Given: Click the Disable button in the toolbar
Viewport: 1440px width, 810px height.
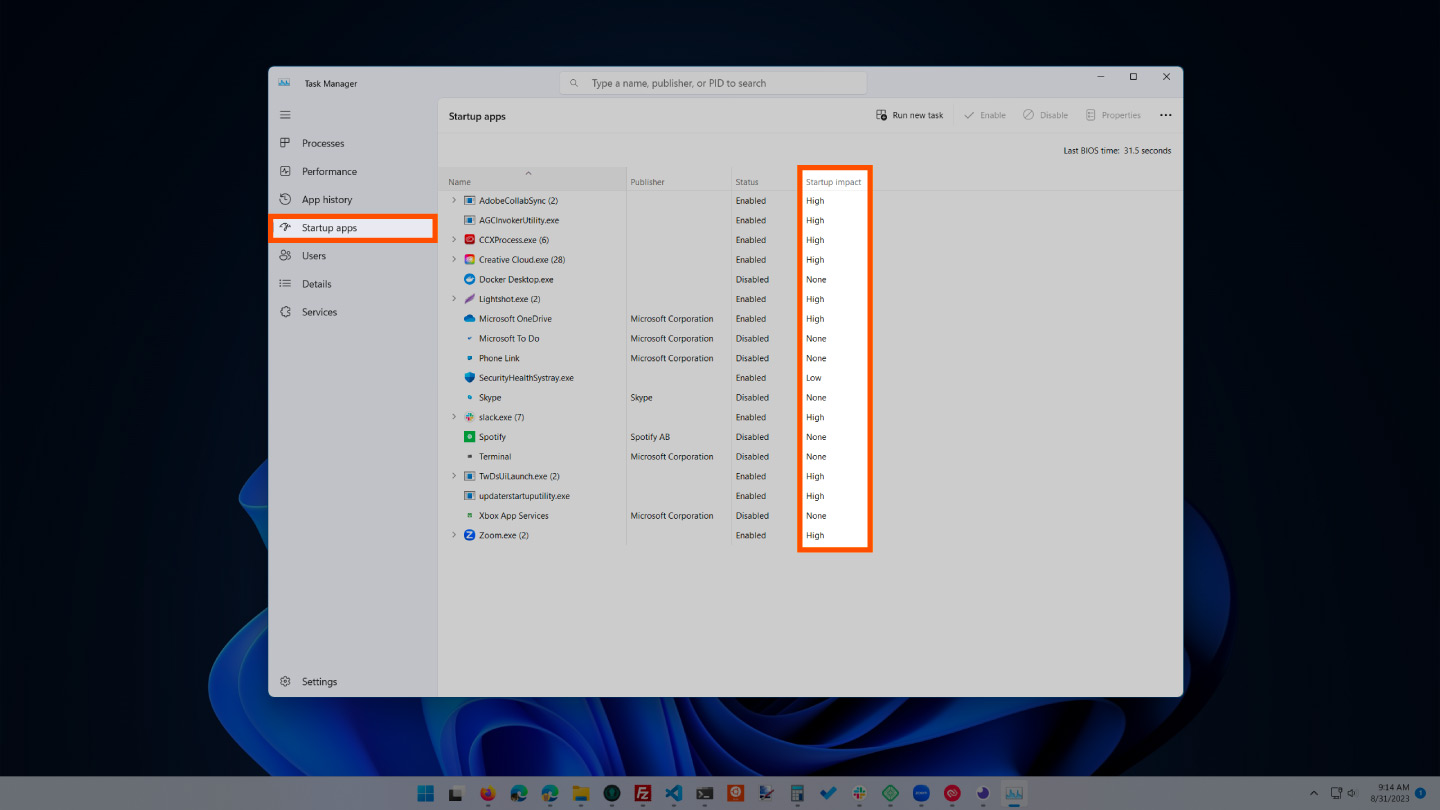Looking at the screenshot, I should coord(1044,114).
